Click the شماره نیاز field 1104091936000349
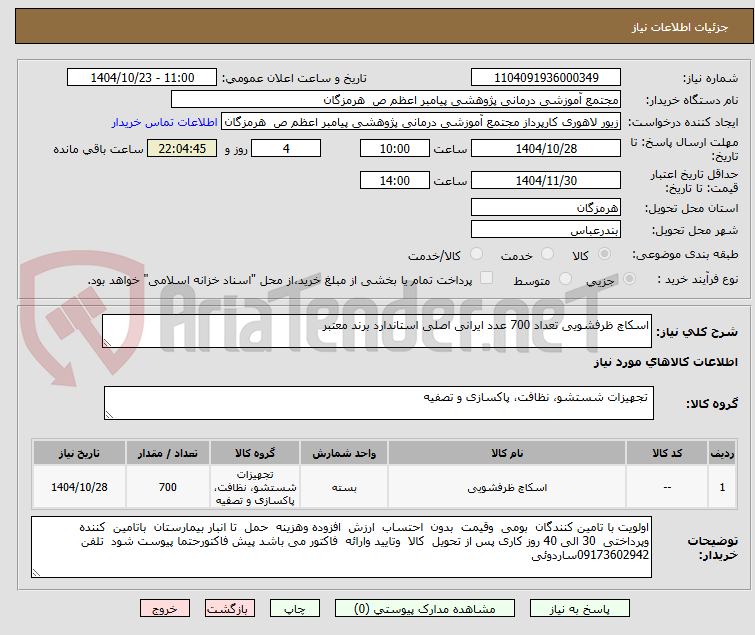755x635 pixels. click(x=546, y=78)
